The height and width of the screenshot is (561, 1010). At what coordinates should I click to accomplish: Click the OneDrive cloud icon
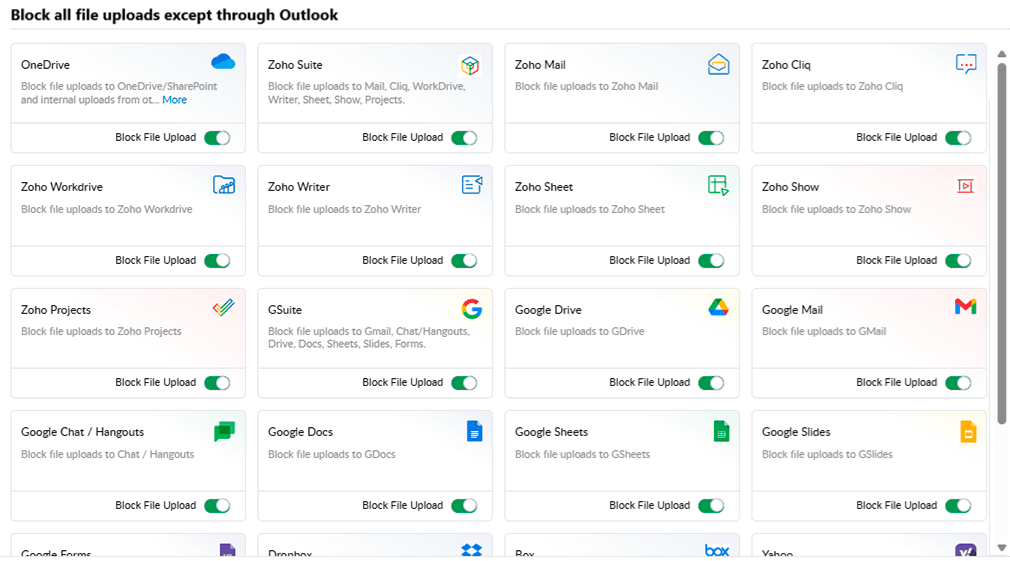point(223,62)
